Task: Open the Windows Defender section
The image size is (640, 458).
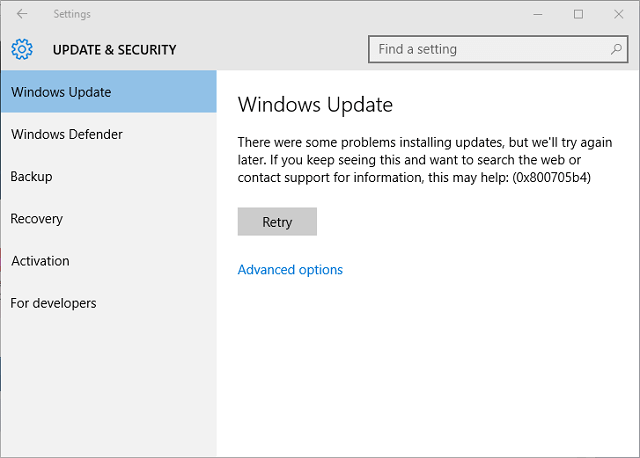Action: click(67, 134)
